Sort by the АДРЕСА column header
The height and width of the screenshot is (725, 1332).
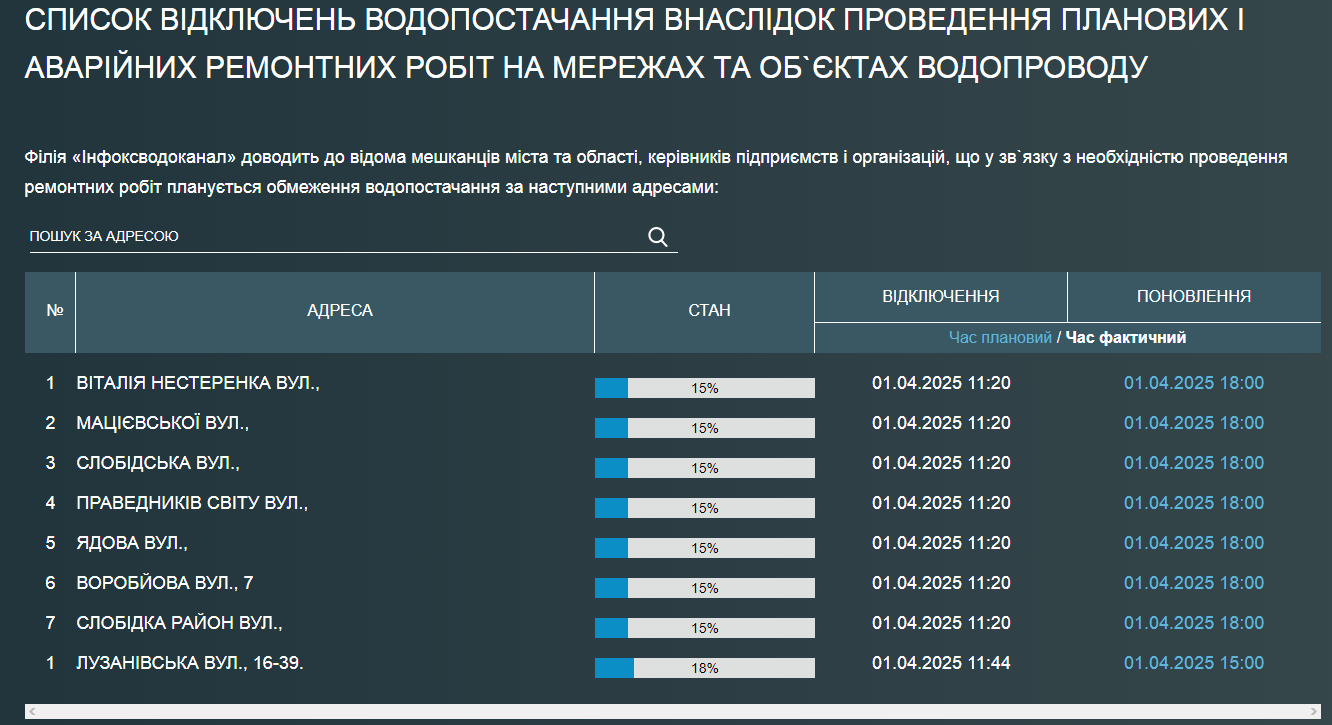(x=340, y=310)
